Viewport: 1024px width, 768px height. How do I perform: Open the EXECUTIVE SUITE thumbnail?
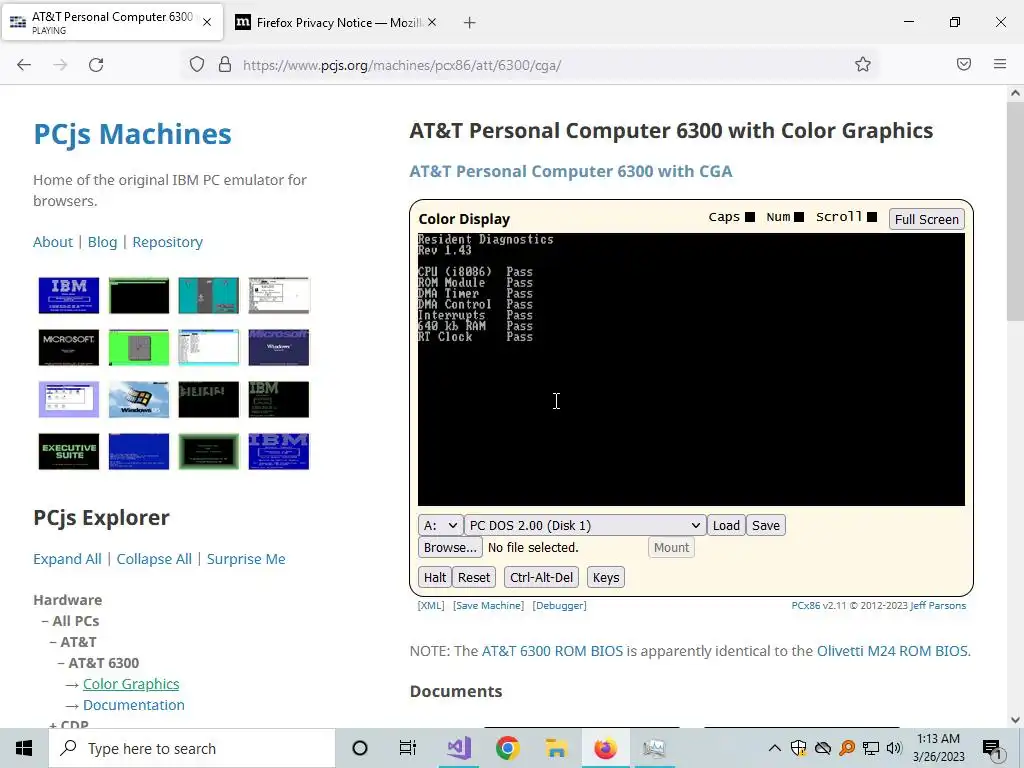tap(69, 451)
